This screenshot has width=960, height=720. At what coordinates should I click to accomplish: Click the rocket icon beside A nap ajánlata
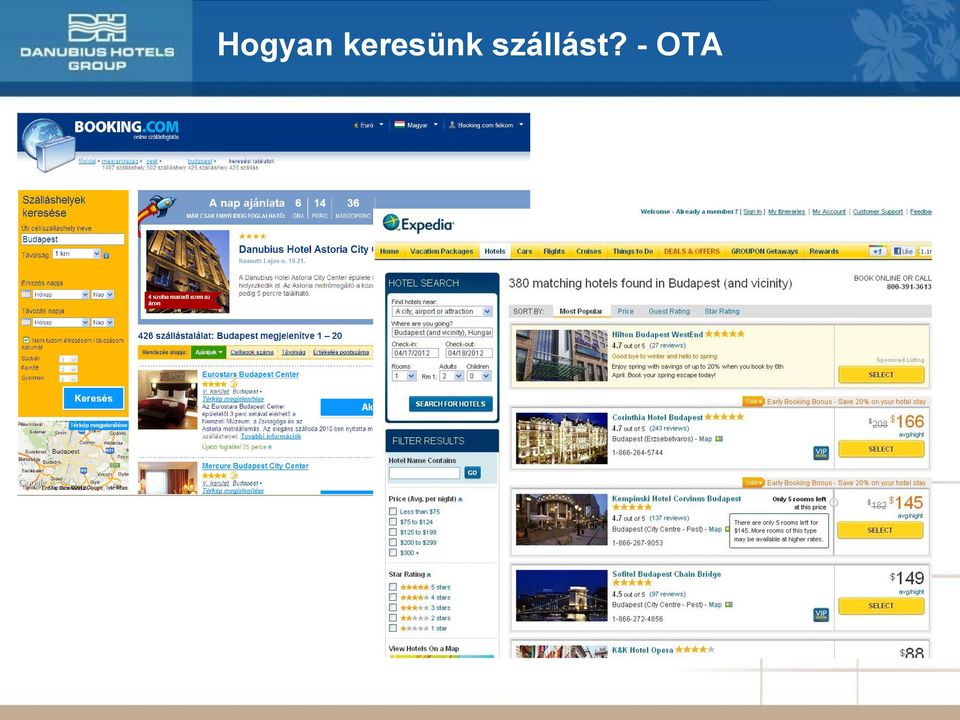pyautogui.click(x=156, y=210)
